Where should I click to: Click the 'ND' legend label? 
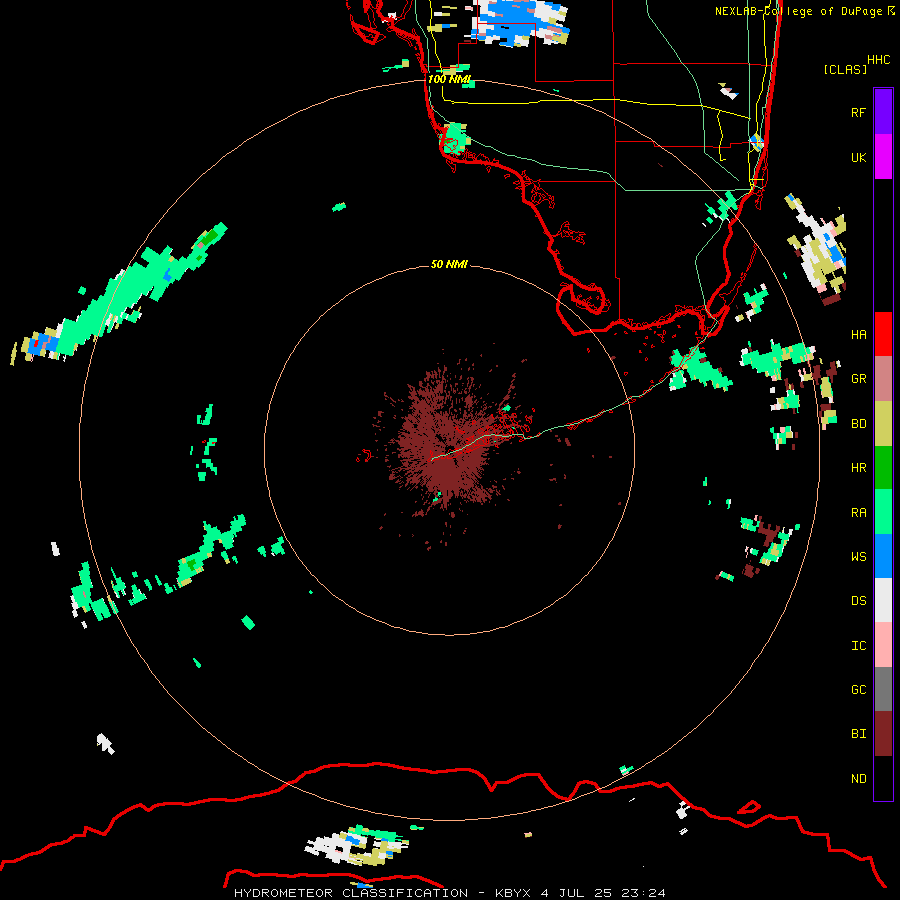[x=858, y=779]
